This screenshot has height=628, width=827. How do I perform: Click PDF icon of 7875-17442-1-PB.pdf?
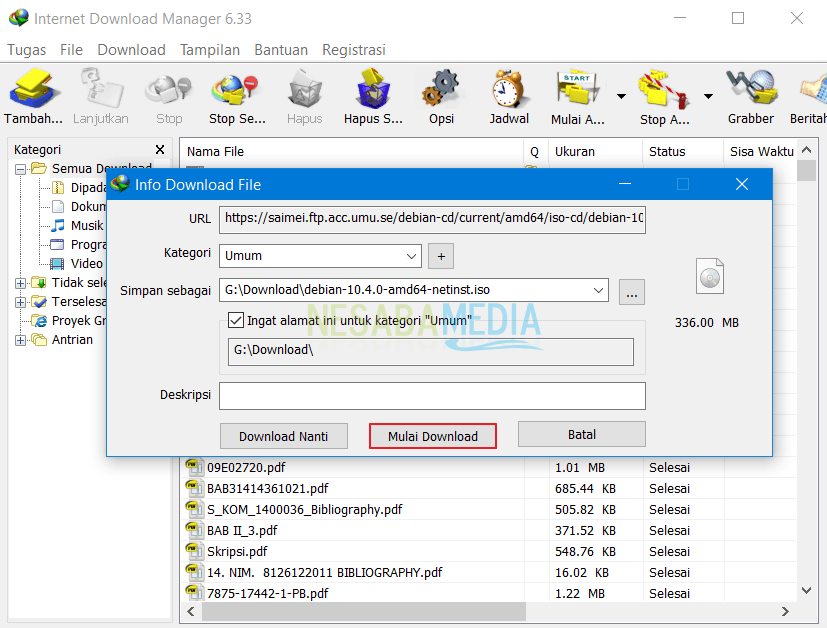(194, 593)
